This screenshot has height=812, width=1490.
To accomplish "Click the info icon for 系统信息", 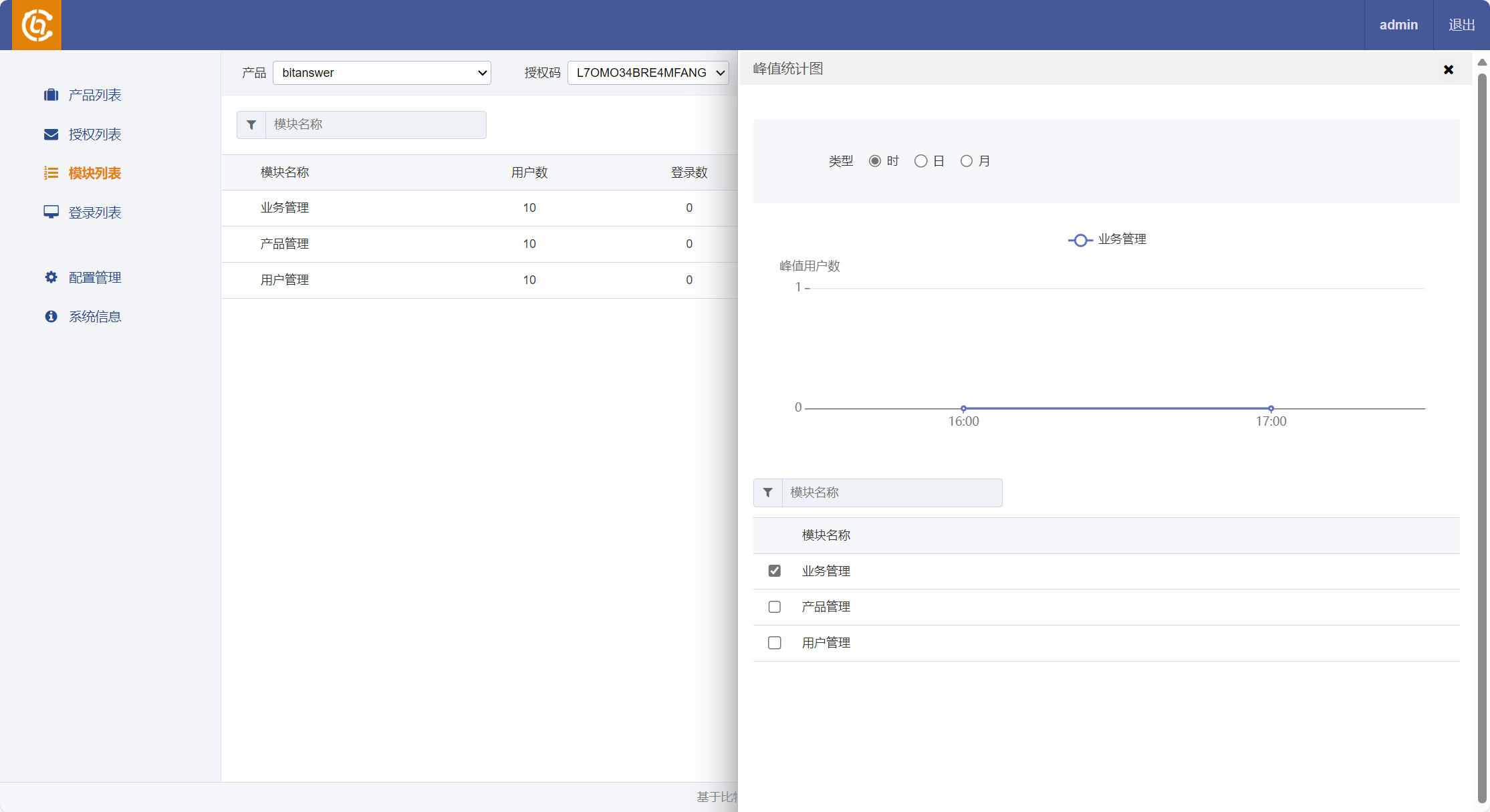I will (x=51, y=316).
